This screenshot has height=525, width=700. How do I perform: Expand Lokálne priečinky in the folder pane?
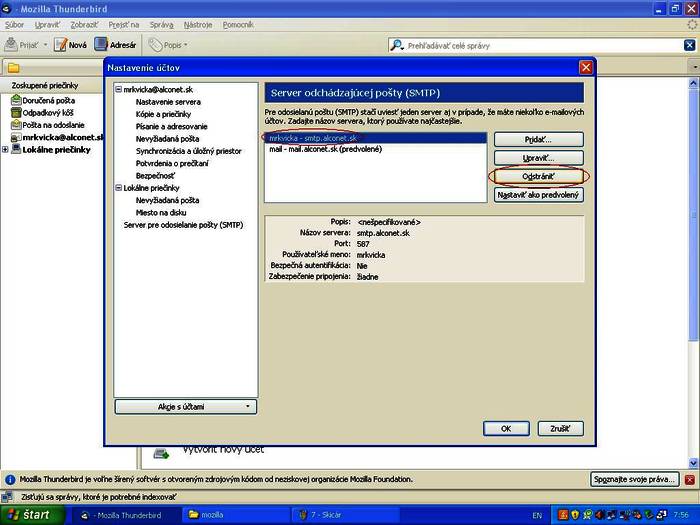coord(5,150)
